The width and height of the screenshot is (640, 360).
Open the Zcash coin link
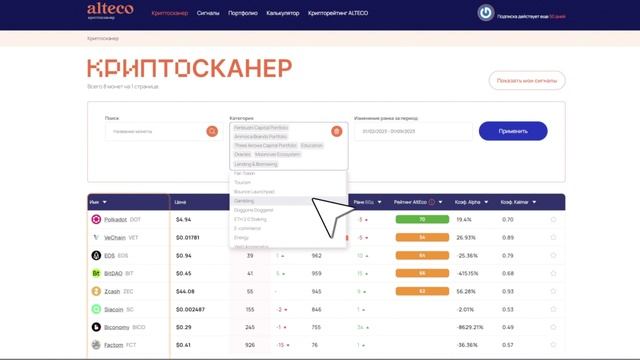click(112, 291)
